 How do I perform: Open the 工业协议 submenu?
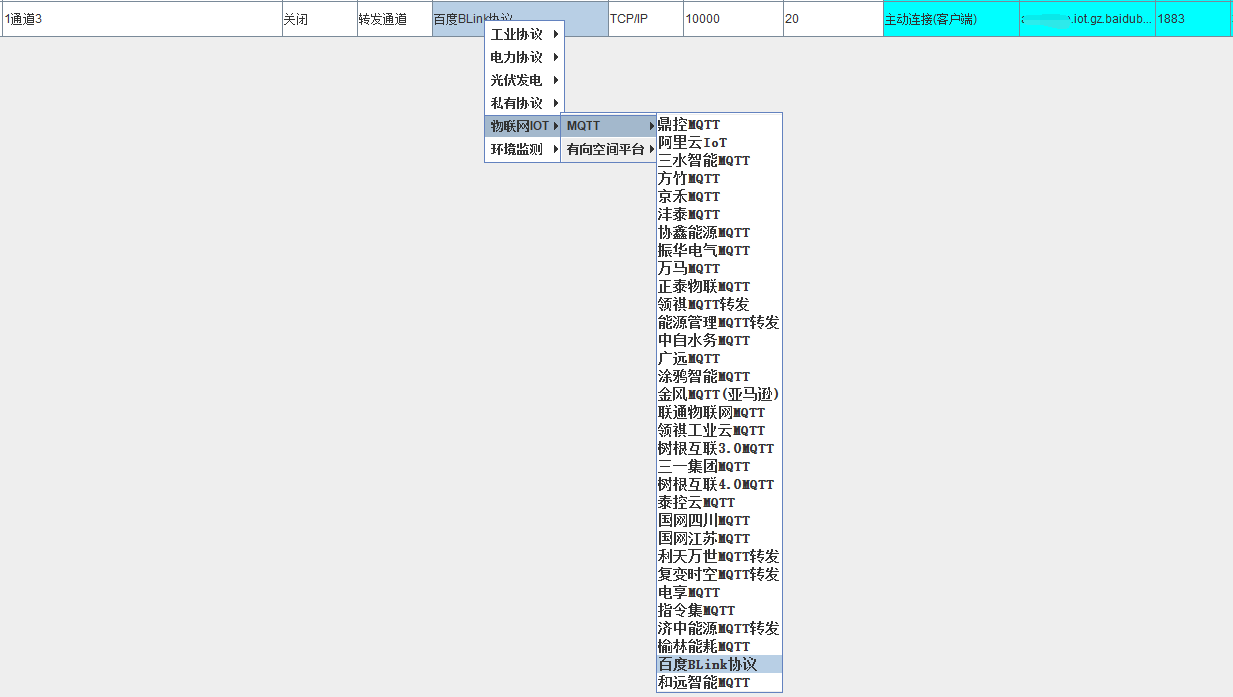click(524, 34)
